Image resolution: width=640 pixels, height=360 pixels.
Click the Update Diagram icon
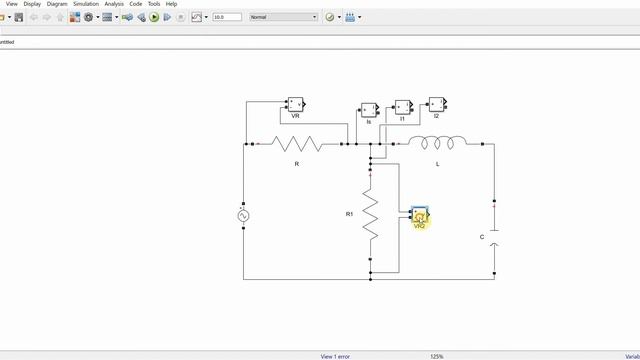pos(127,17)
